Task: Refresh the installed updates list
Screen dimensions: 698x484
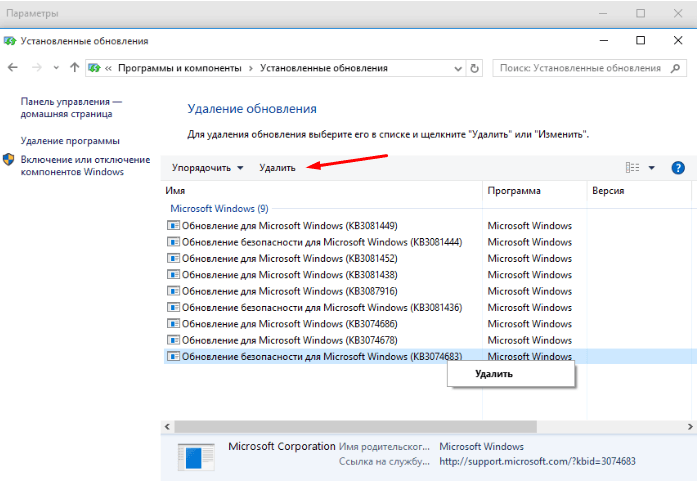Action: click(475, 69)
